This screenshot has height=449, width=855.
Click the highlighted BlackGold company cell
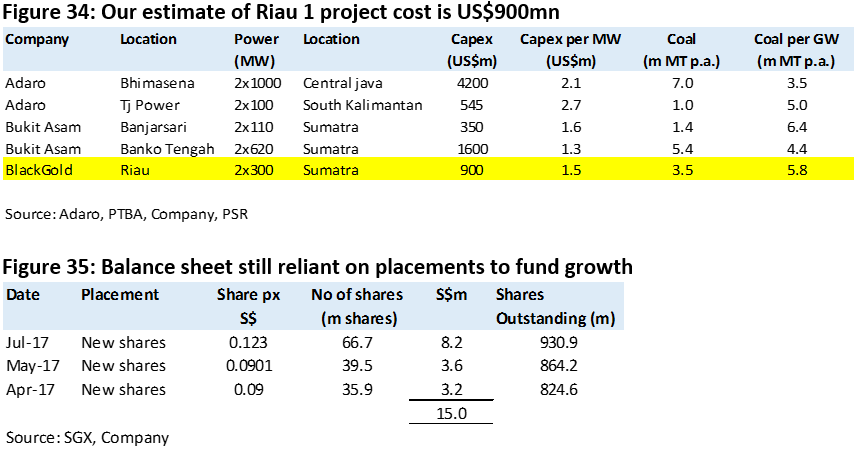pyautogui.click(x=39, y=170)
